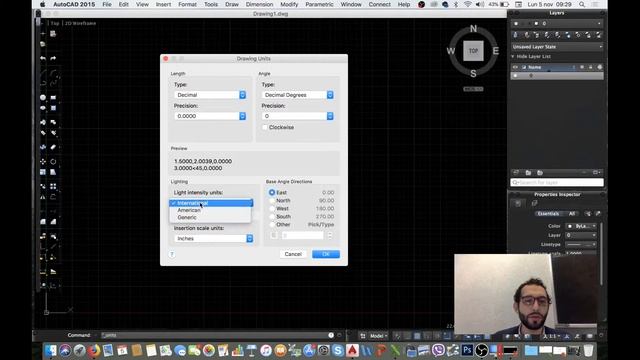Click the Undo arrow in the tool palette
This screenshot has height=360, width=640.
[x=43, y=58]
